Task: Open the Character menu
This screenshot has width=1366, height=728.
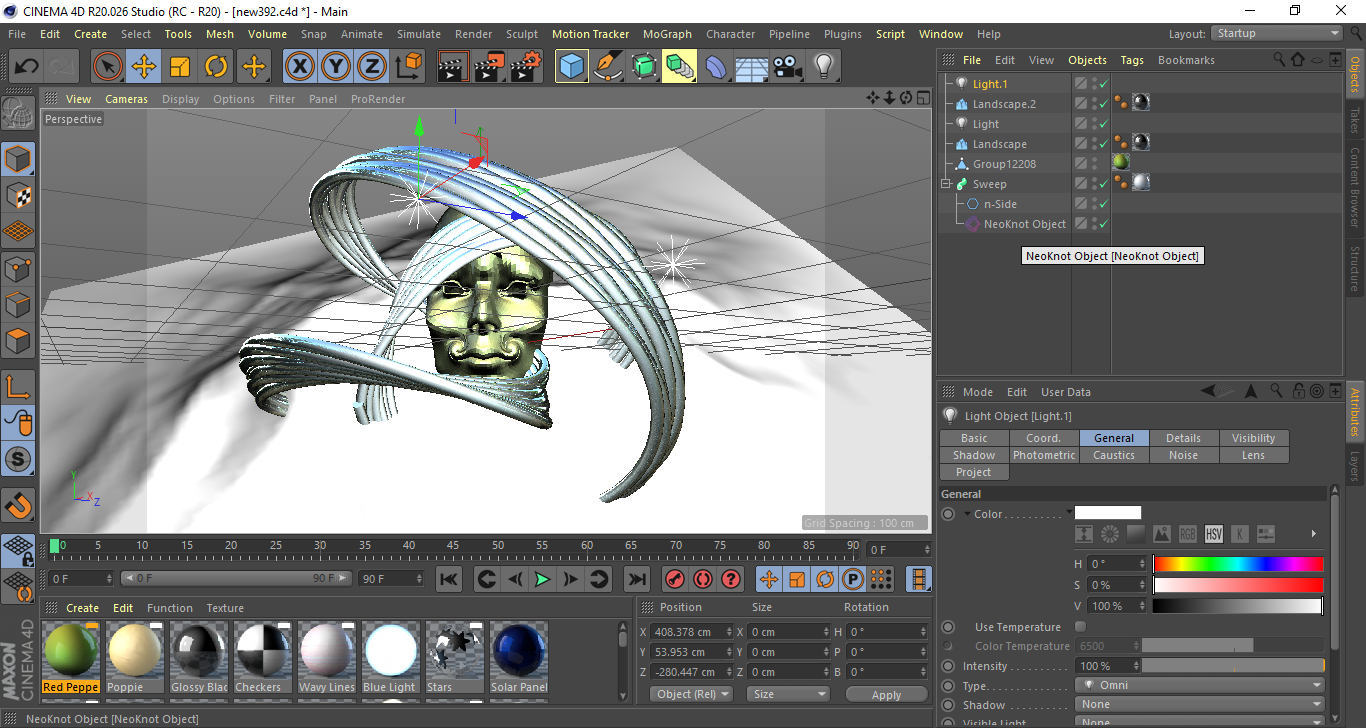Action: 730,34
